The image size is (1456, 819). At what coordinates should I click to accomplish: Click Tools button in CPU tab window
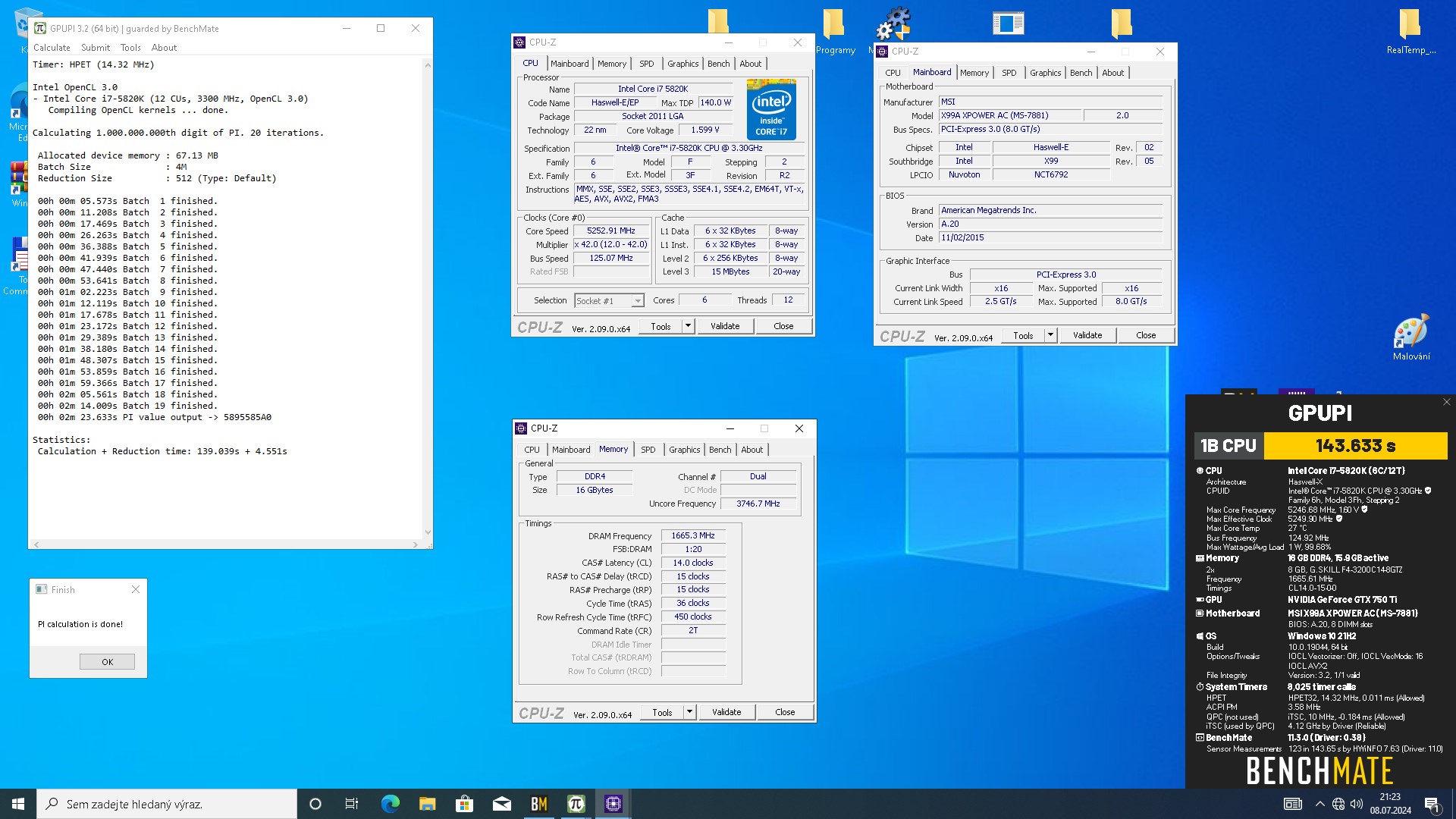pyautogui.click(x=661, y=326)
